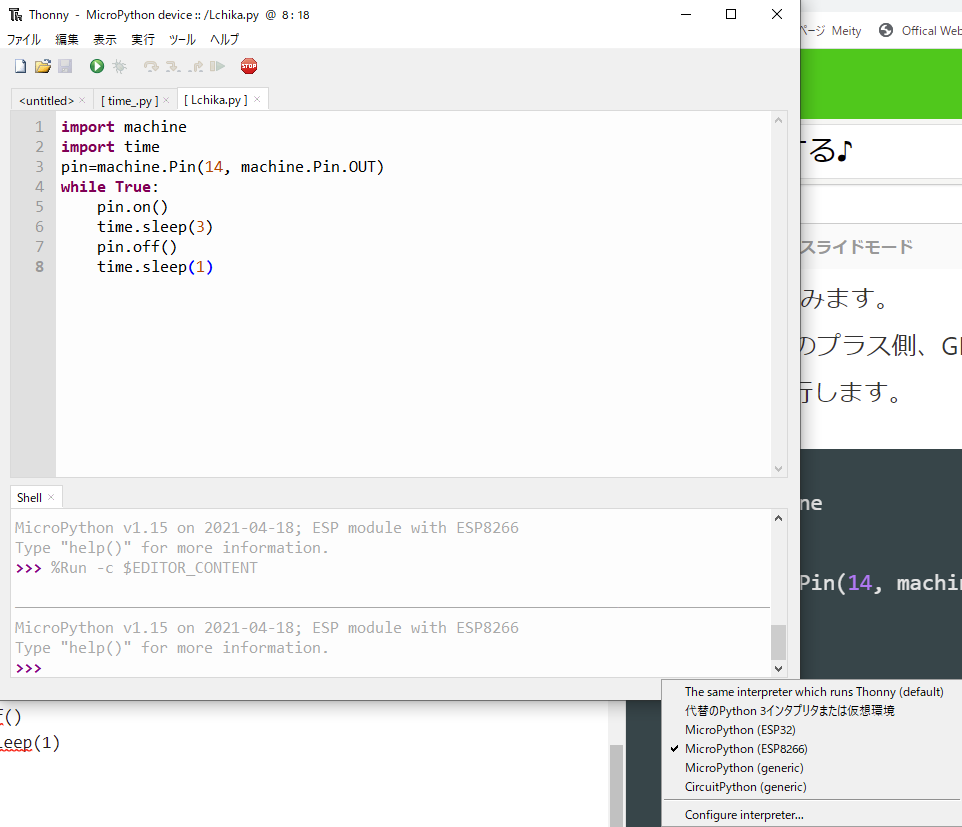Click '%Run -c $EDITOR_CONTENT' in Shell
This screenshot has height=827, width=962.
[x=154, y=568]
